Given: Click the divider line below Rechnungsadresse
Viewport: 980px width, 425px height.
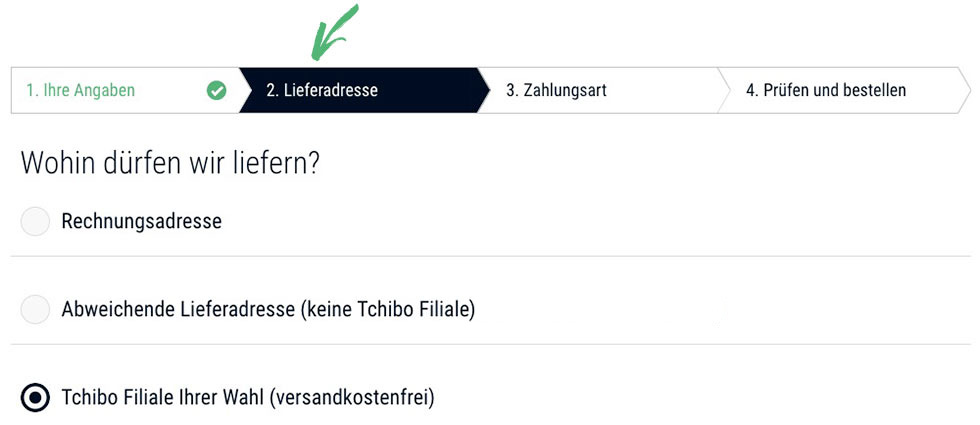Looking at the screenshot, I should click(491, 256).
